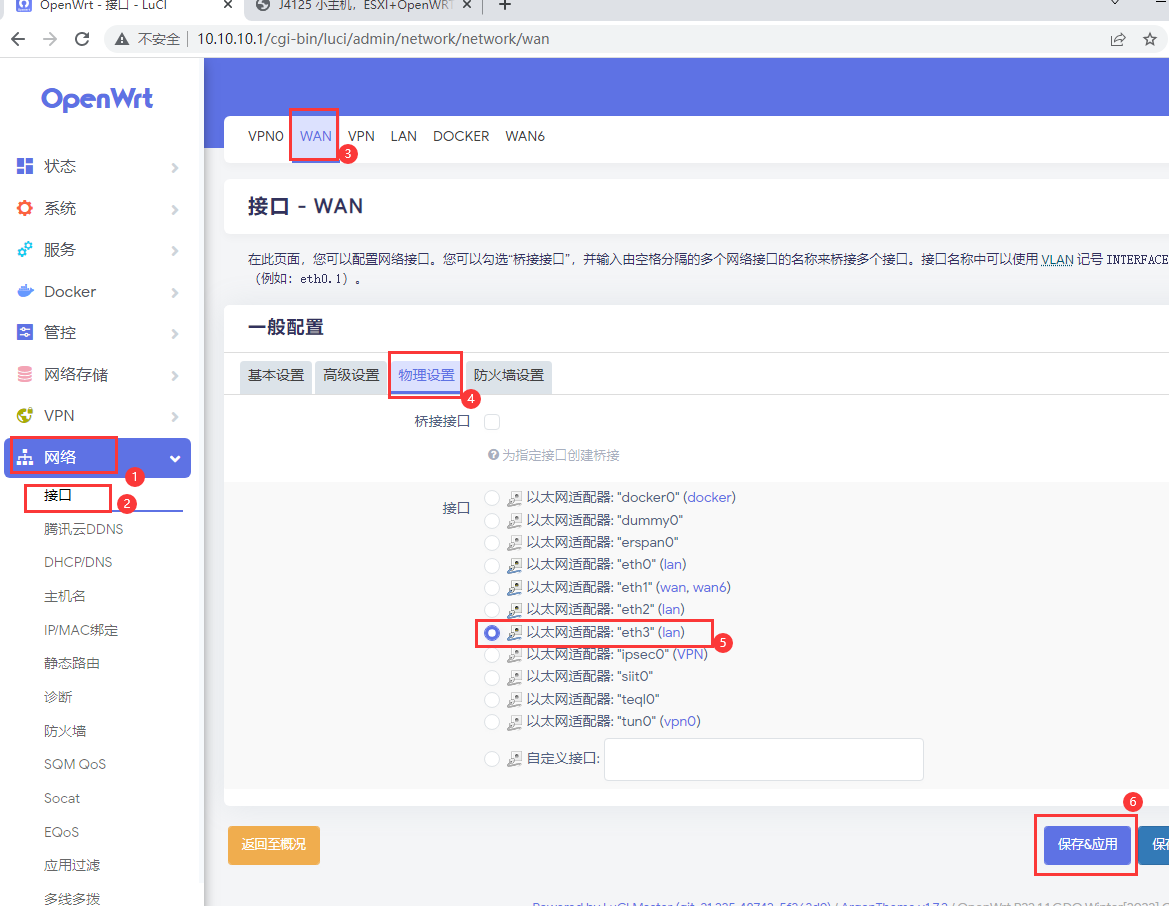Click the 状态 dashboard icon
Image resolution: width=1169 pixels, height=906 pixels.
point(25,166)
